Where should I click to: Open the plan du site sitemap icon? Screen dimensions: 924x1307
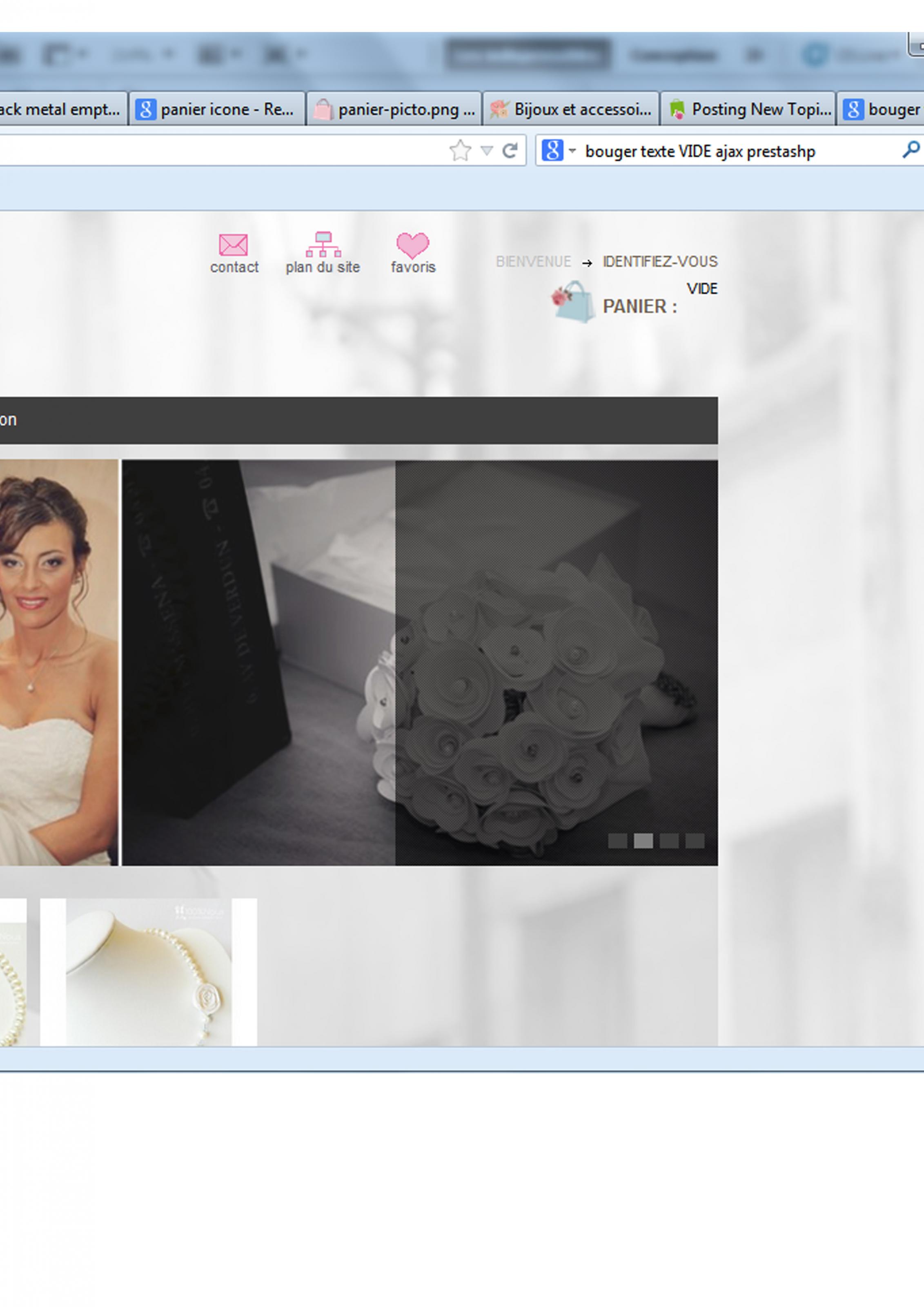(323, 245)
